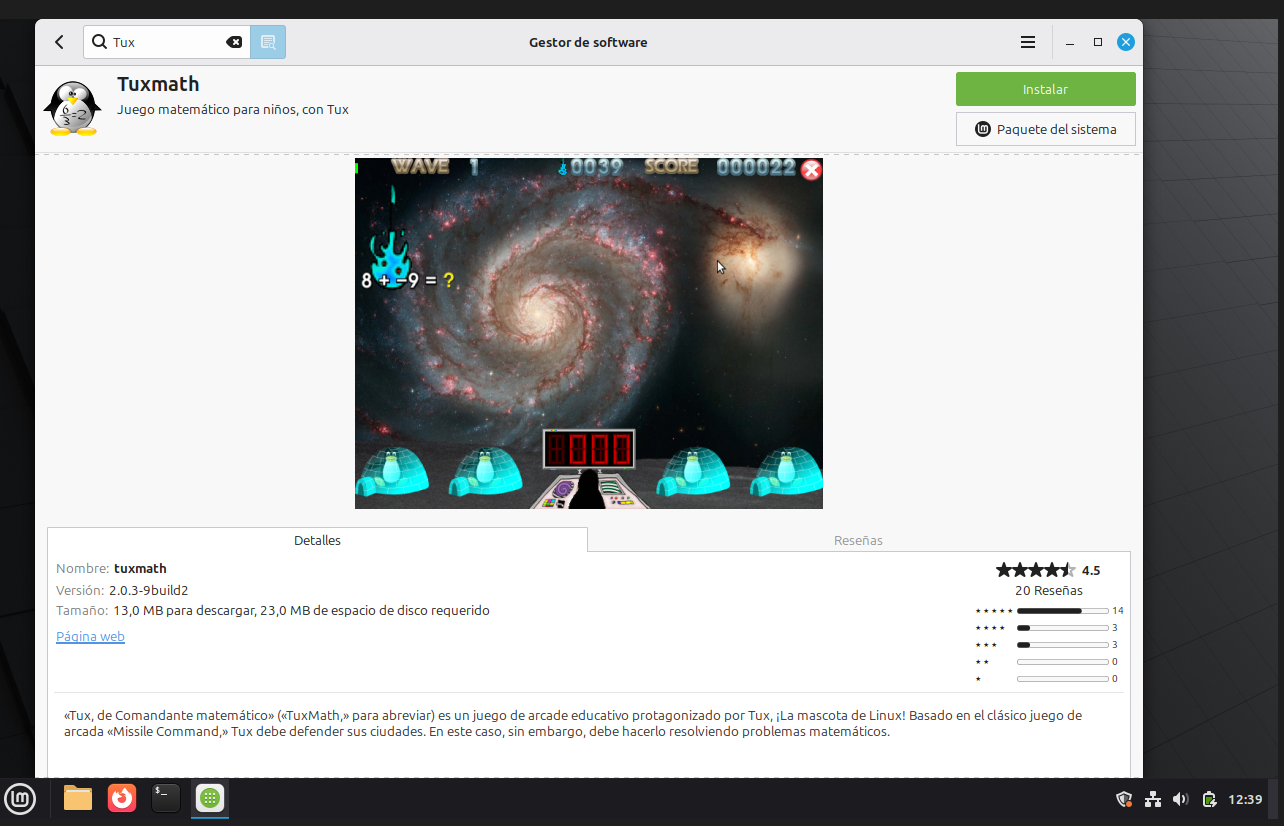Click the subtitle Juego matemático para niños

pos(233,109)
